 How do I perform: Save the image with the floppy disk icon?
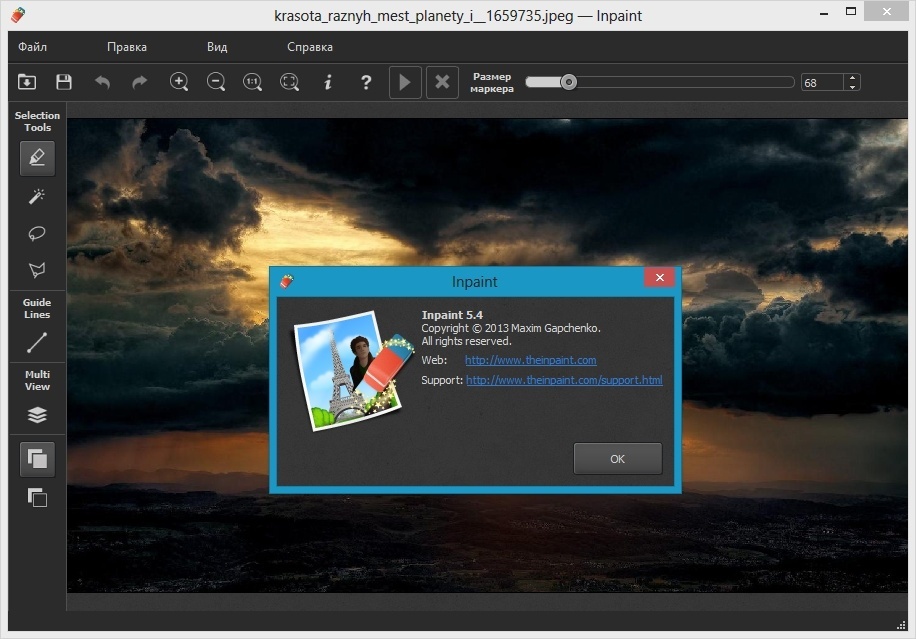pyautogui.click(x=64, y=82)
